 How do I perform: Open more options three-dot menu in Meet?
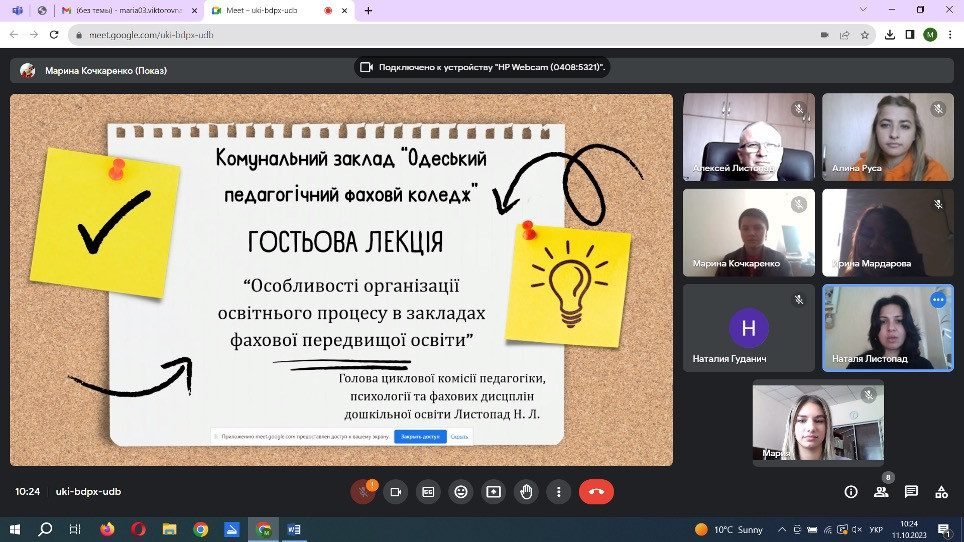(558, 492)
